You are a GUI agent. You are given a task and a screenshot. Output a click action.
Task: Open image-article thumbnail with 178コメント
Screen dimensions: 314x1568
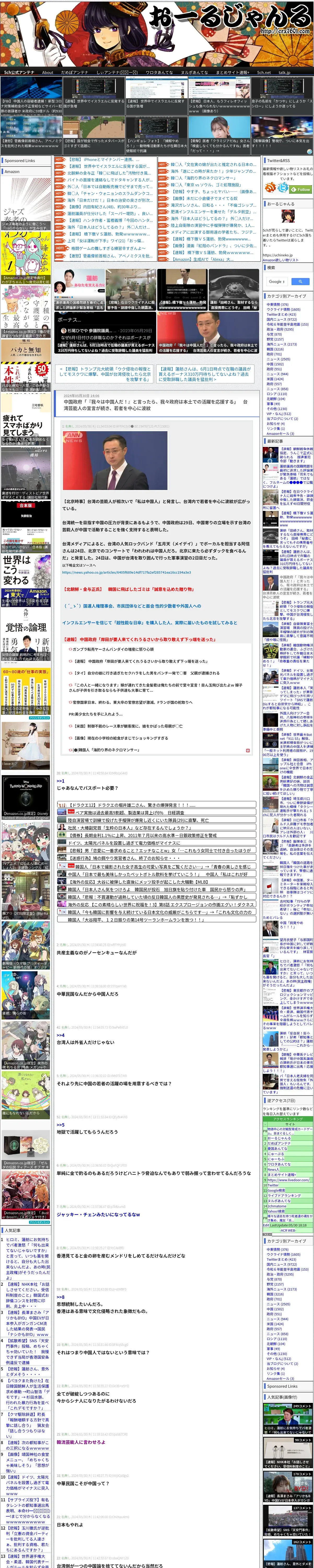click(288, 1486)
